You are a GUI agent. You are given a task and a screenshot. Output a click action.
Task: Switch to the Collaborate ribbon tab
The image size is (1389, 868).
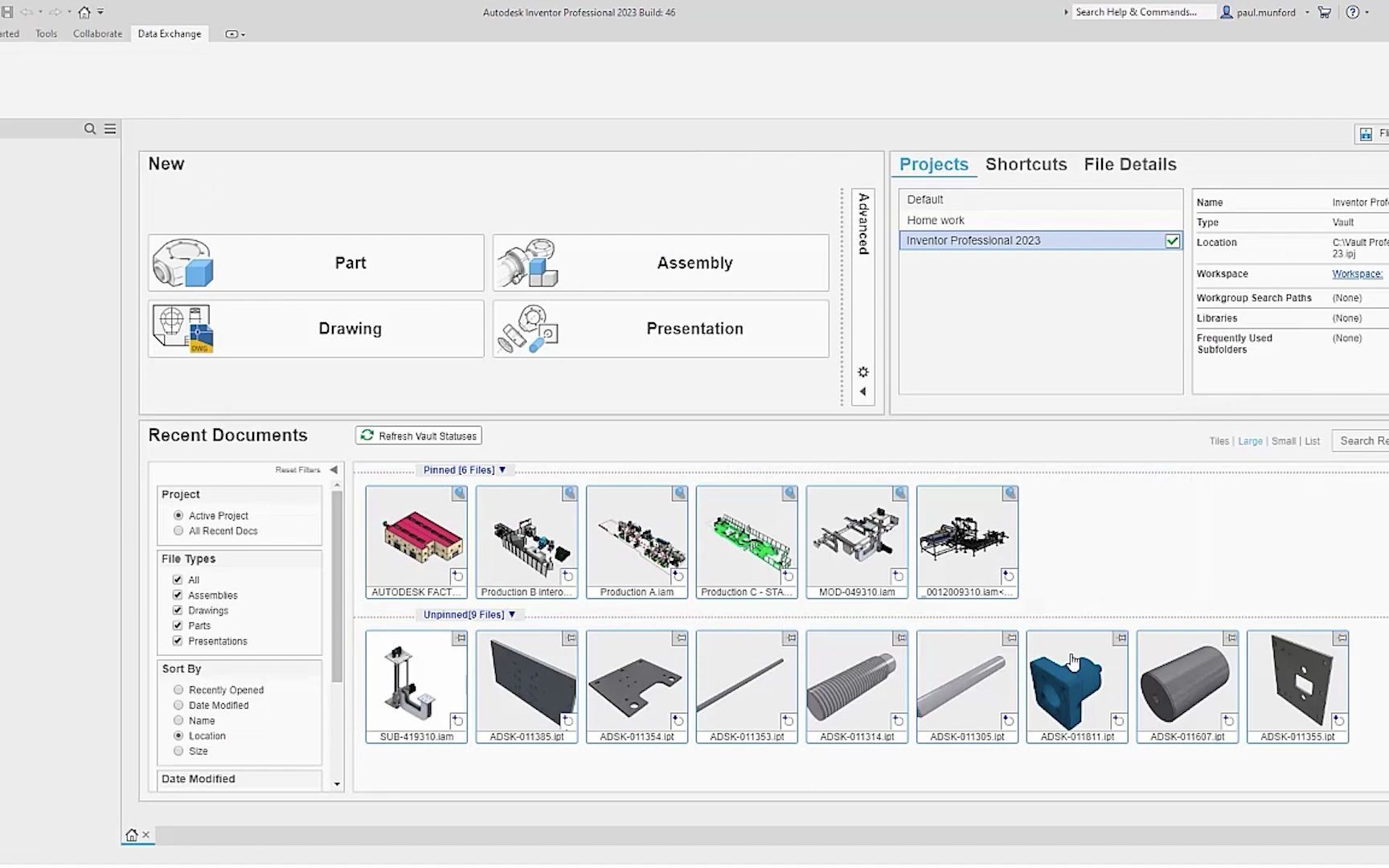[x=97, y=34]
